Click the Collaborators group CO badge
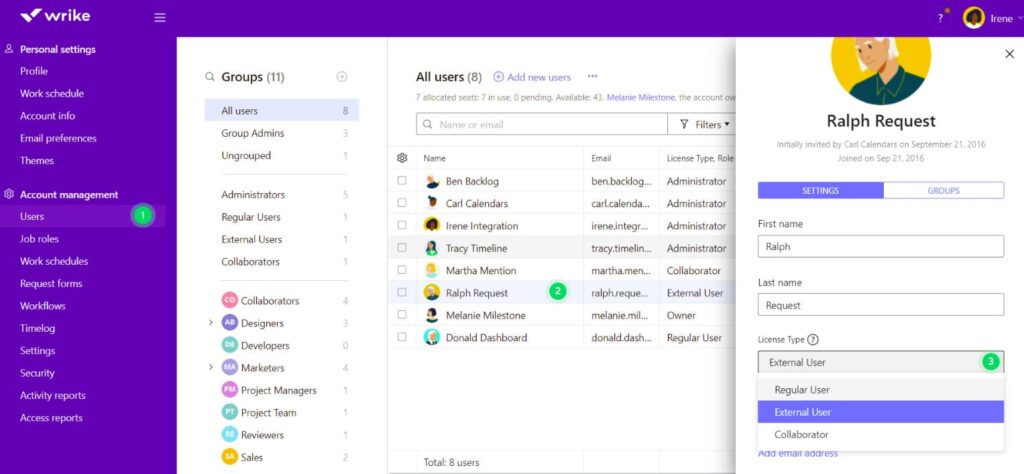This screenshot has width=1024, height=474. [230, 300]
